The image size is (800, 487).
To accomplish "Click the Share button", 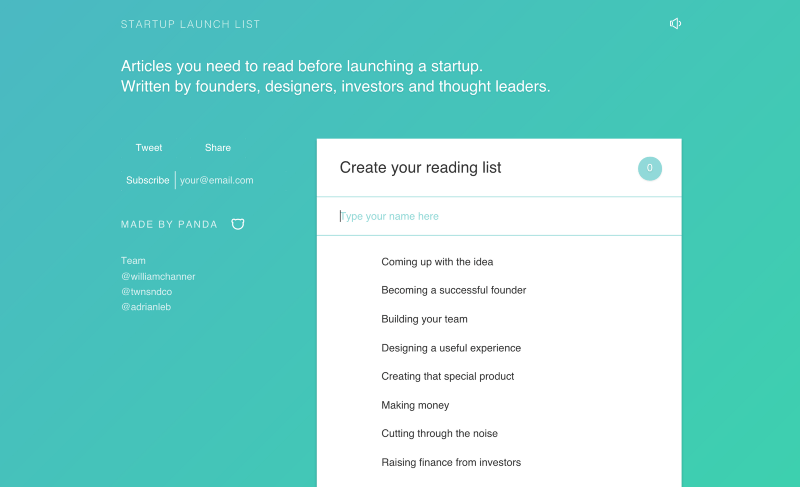I will (218, 148).
